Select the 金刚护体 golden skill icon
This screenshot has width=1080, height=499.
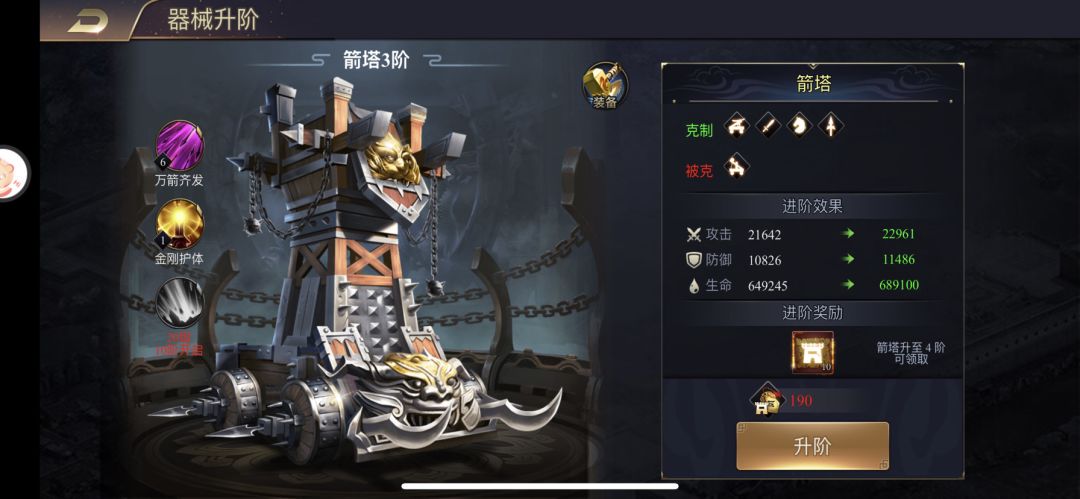point(179,224)
